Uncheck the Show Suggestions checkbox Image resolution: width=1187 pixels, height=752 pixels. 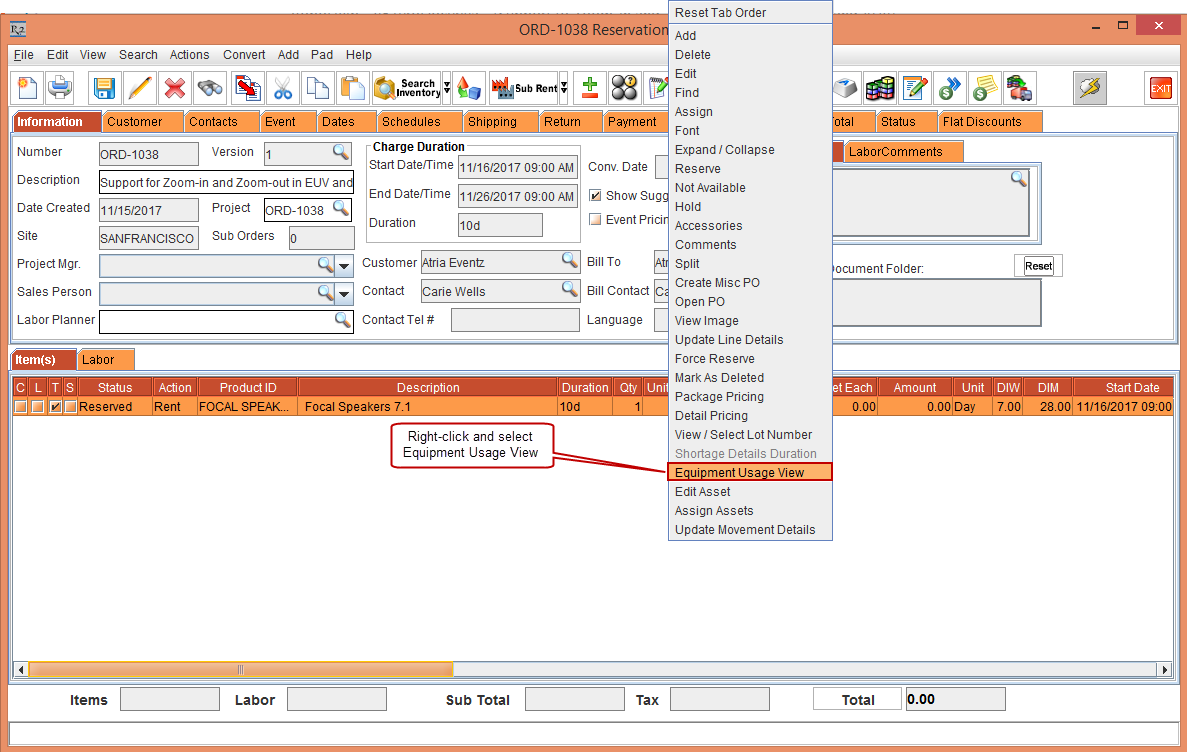(x=595, y=196)
